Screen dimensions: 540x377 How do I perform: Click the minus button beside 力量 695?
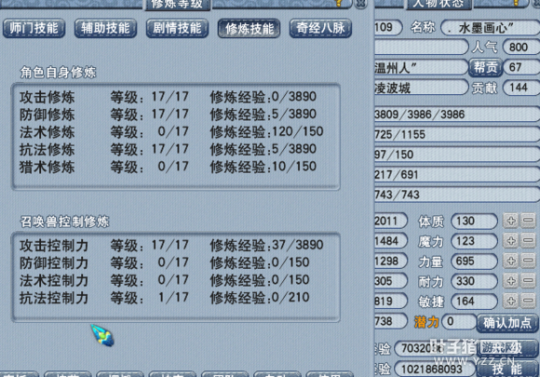(528, 261)
